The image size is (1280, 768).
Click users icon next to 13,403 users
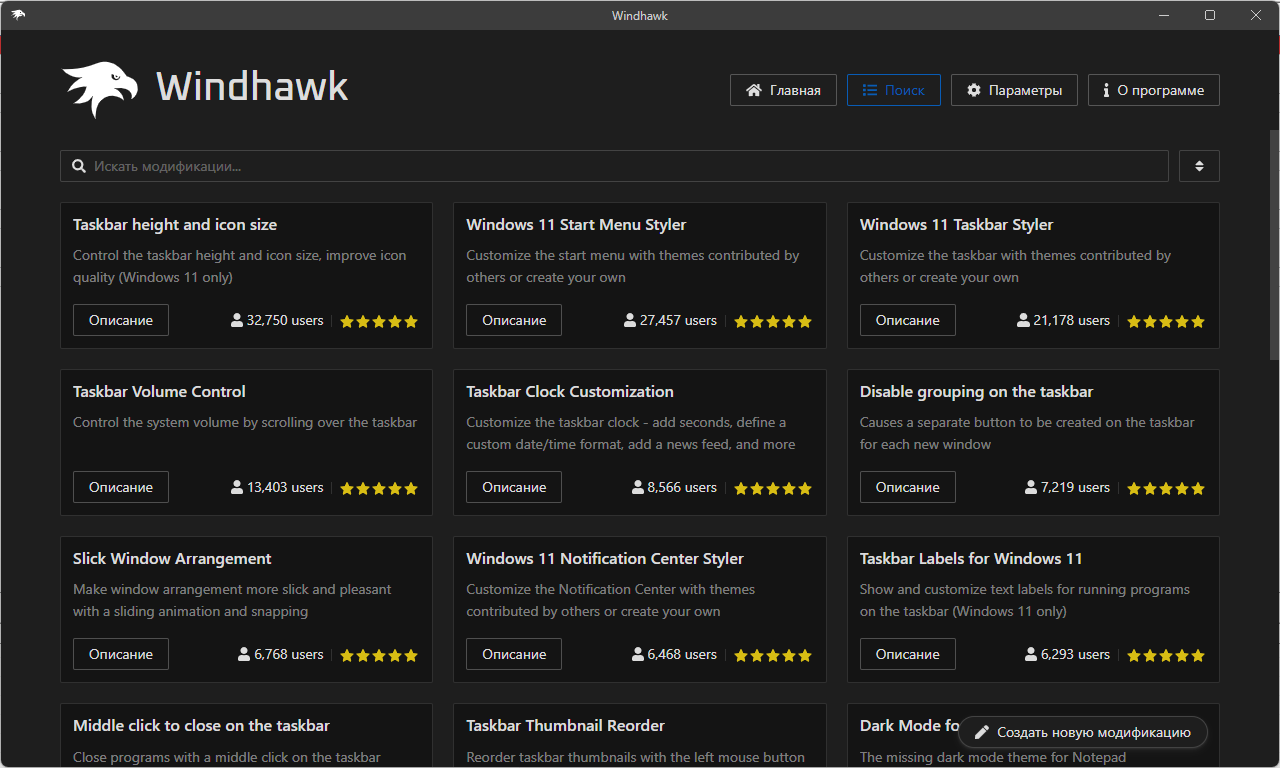(237, 488)
